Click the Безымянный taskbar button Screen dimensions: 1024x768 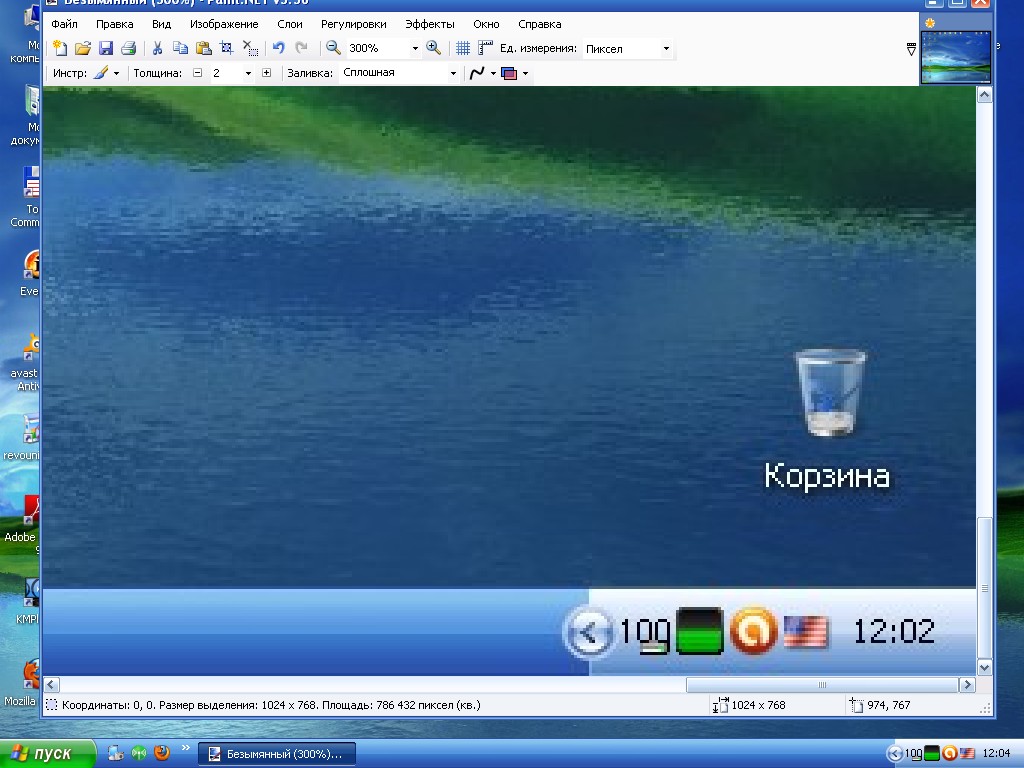point(276,754)
